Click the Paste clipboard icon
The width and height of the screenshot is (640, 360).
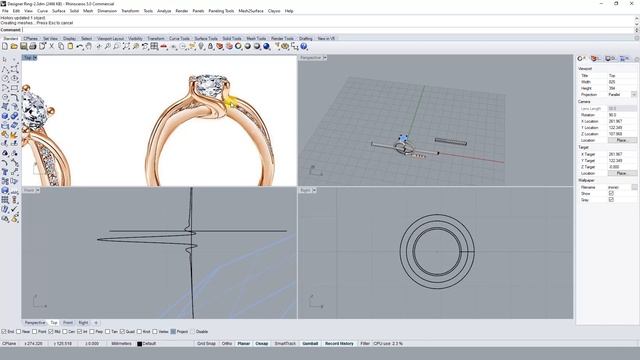(70, 47)
